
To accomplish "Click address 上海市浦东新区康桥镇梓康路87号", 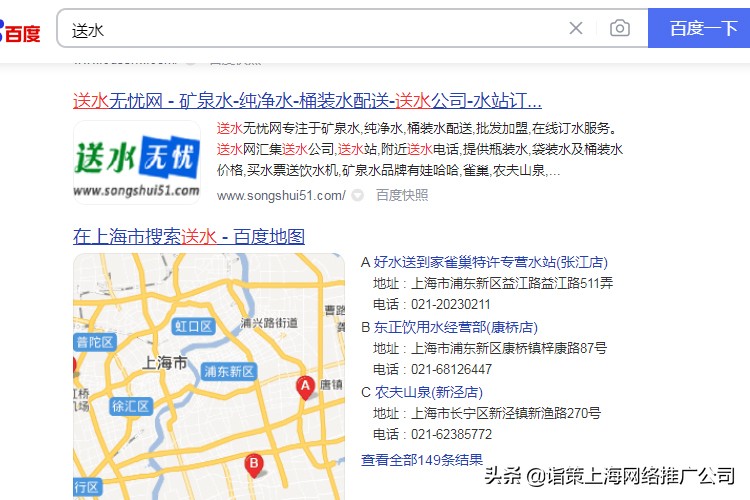I will tap(509, 348).
